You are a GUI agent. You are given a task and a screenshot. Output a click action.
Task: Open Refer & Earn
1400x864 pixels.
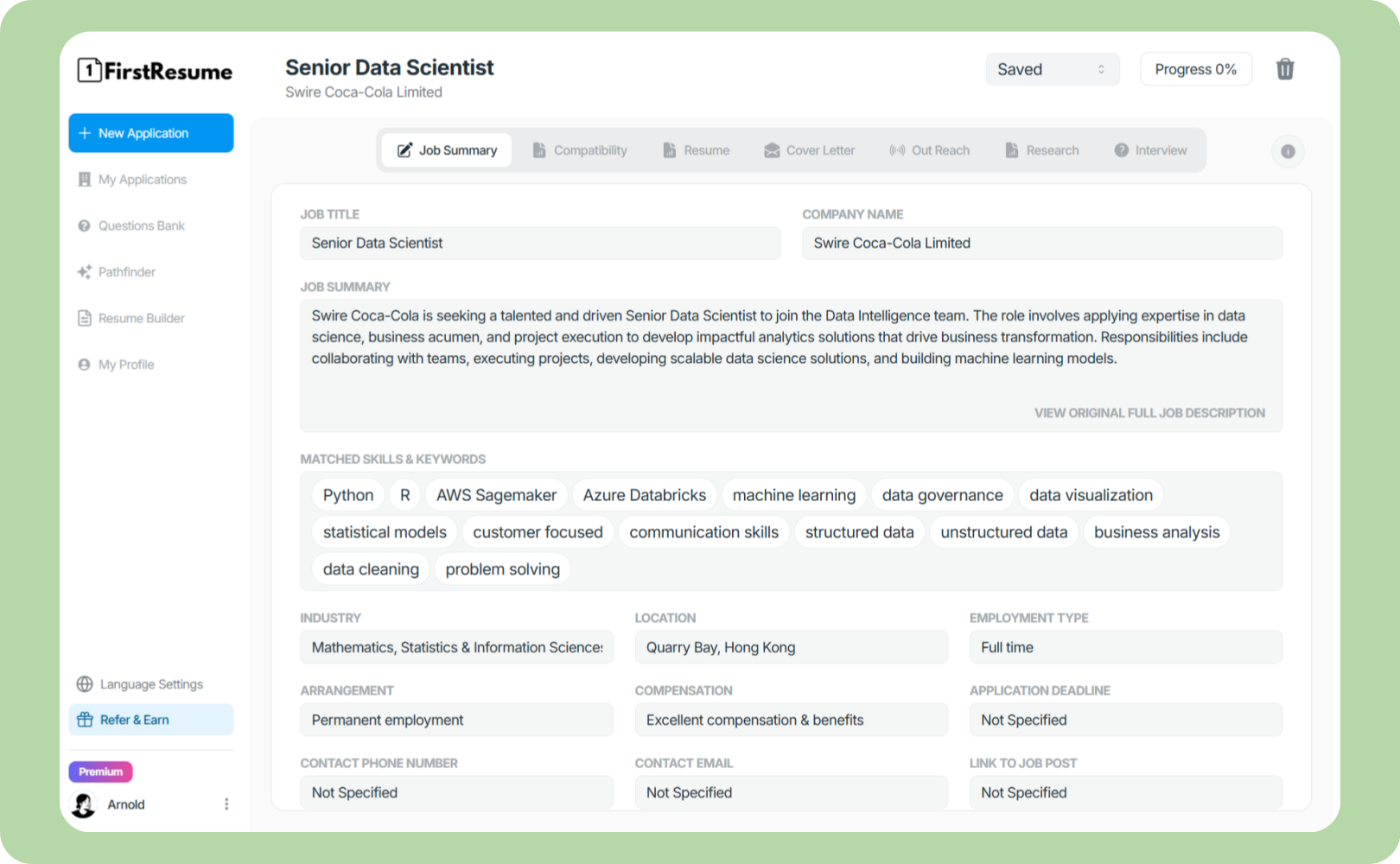coord(151,720)
